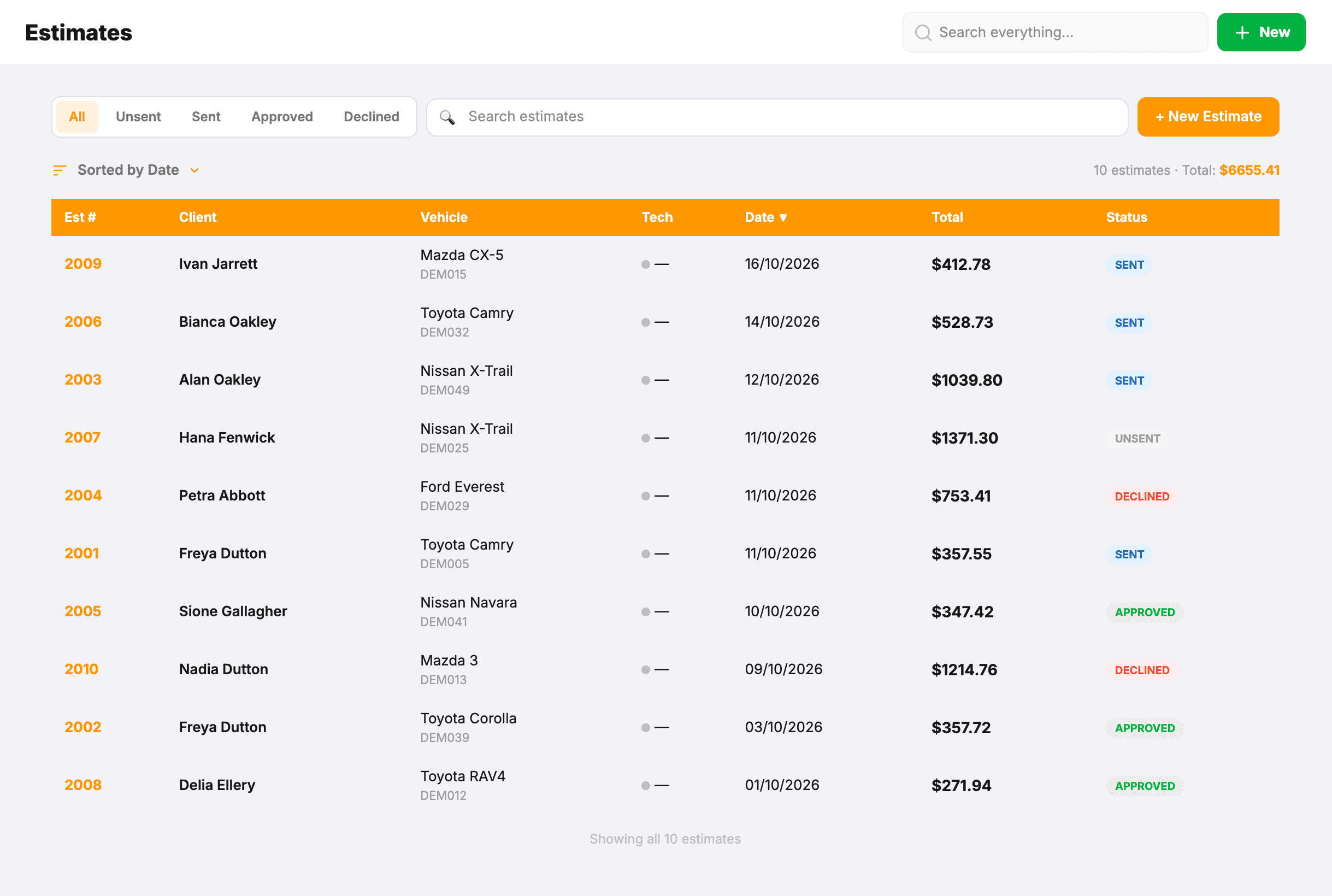The image size is (1332, 896).
Task: Show the Approved estimates tab
Action: [282, 117]
